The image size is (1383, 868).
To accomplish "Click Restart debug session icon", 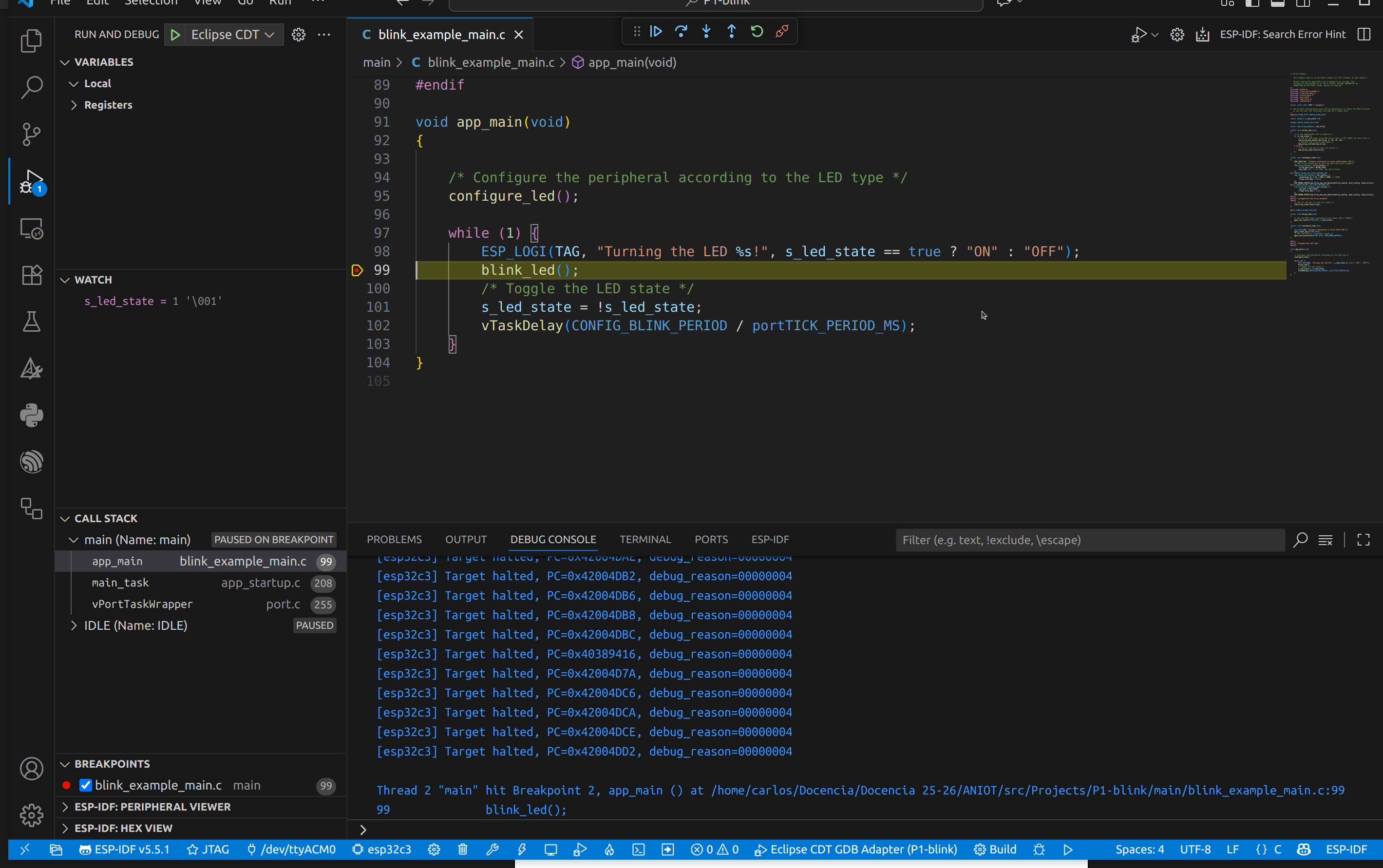I will [x=757, y=32].
